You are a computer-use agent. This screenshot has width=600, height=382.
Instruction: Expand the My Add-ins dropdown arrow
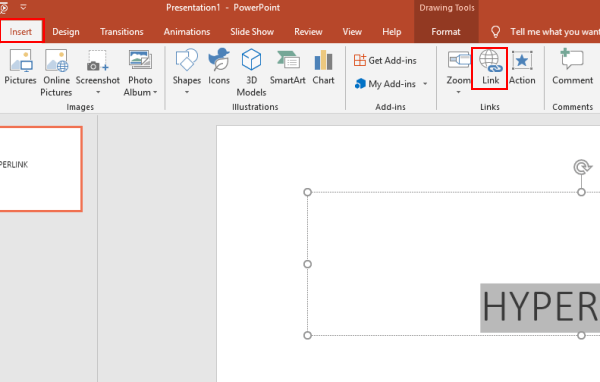point(425,84)
